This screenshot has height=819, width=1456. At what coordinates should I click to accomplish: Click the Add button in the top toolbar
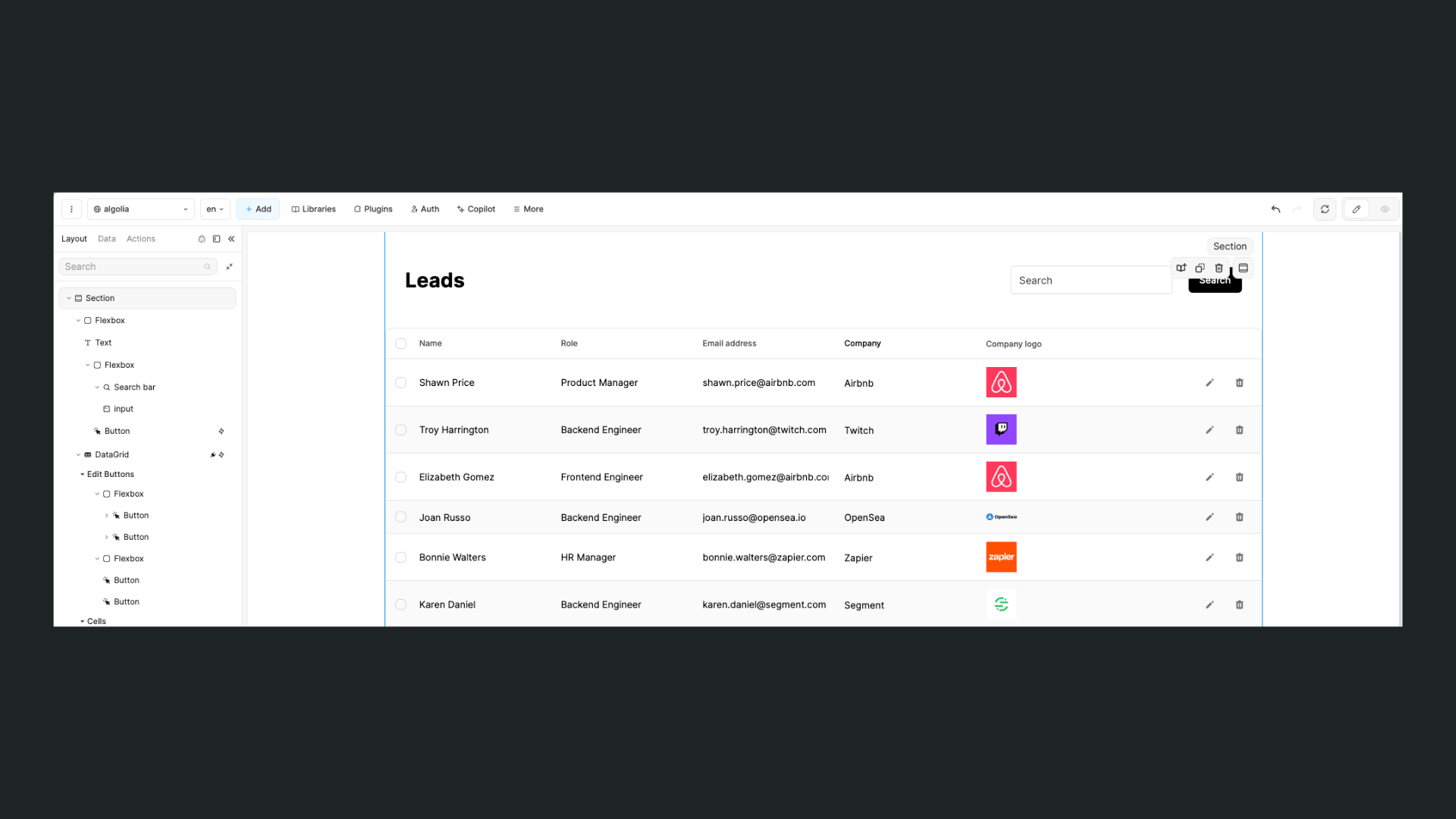[258, 209]
